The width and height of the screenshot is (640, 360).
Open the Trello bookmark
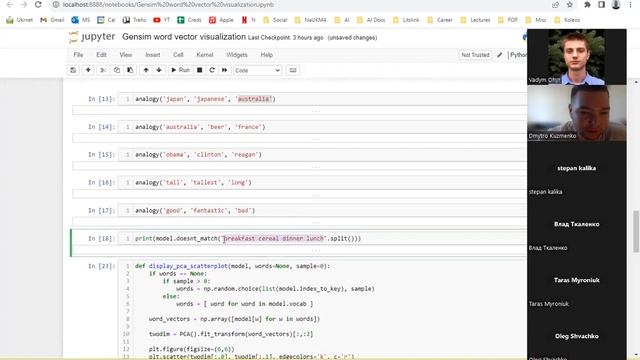pos(134,20)
